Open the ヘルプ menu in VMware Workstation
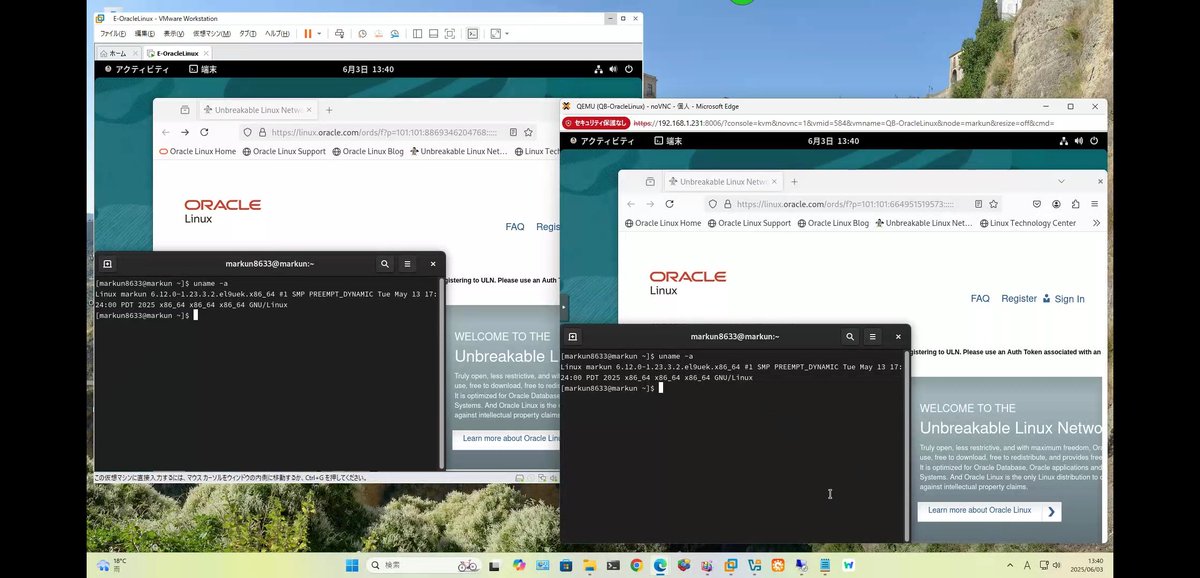1200x578 pixels. 277,34
